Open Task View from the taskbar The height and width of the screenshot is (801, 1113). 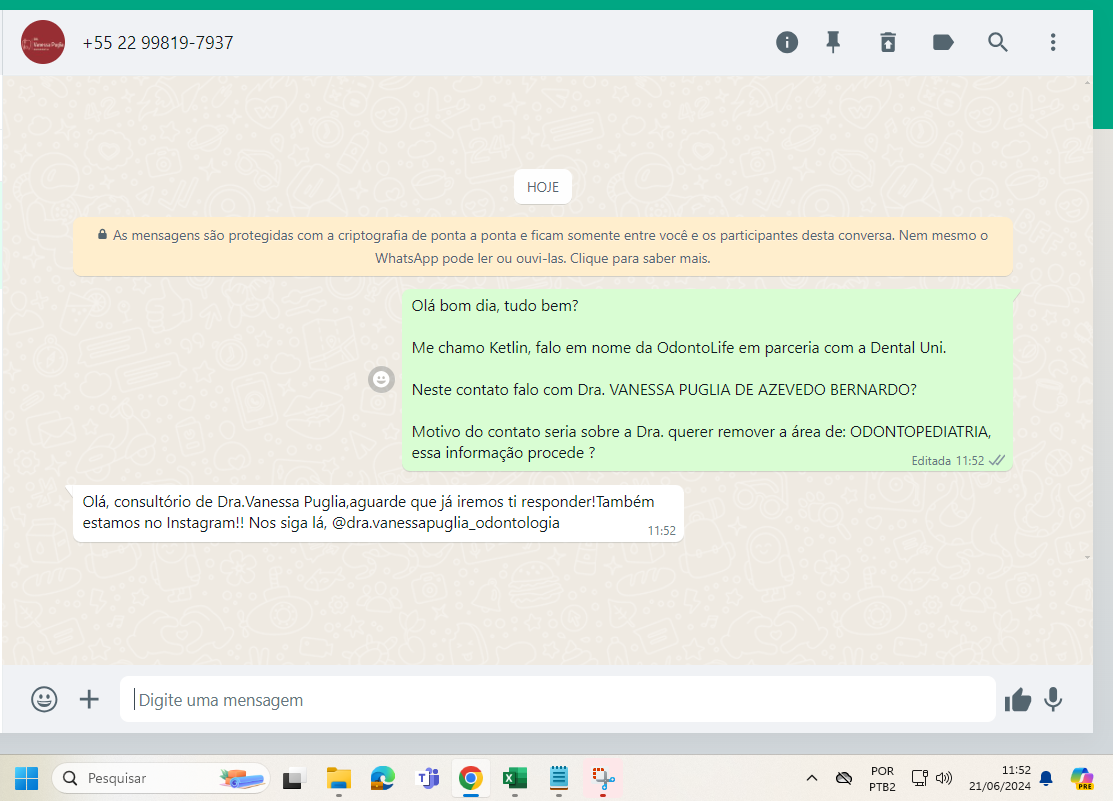click(293, 778)
